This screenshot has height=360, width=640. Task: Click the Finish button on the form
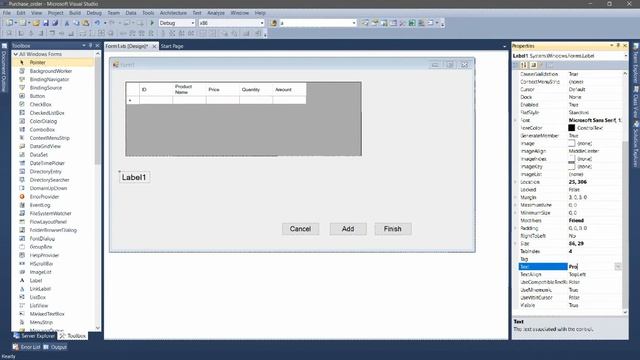[393, 229]
